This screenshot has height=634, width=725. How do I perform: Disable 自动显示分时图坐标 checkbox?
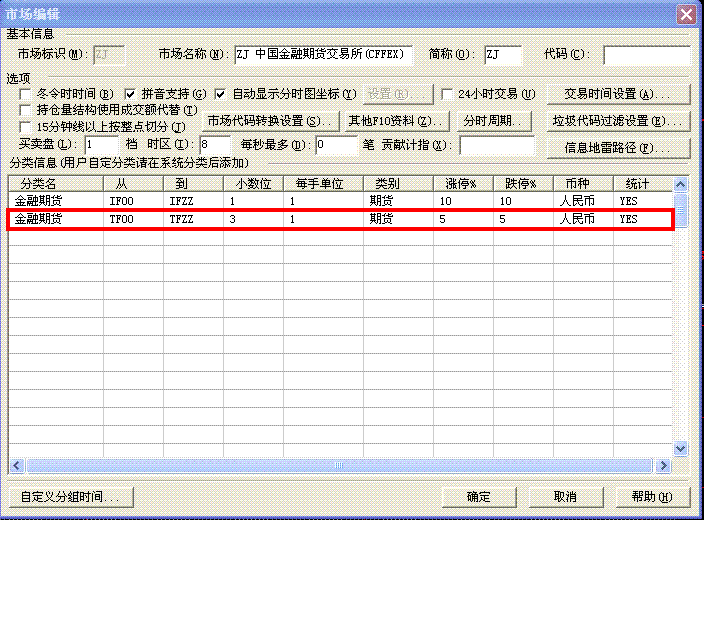pos(220,94)
